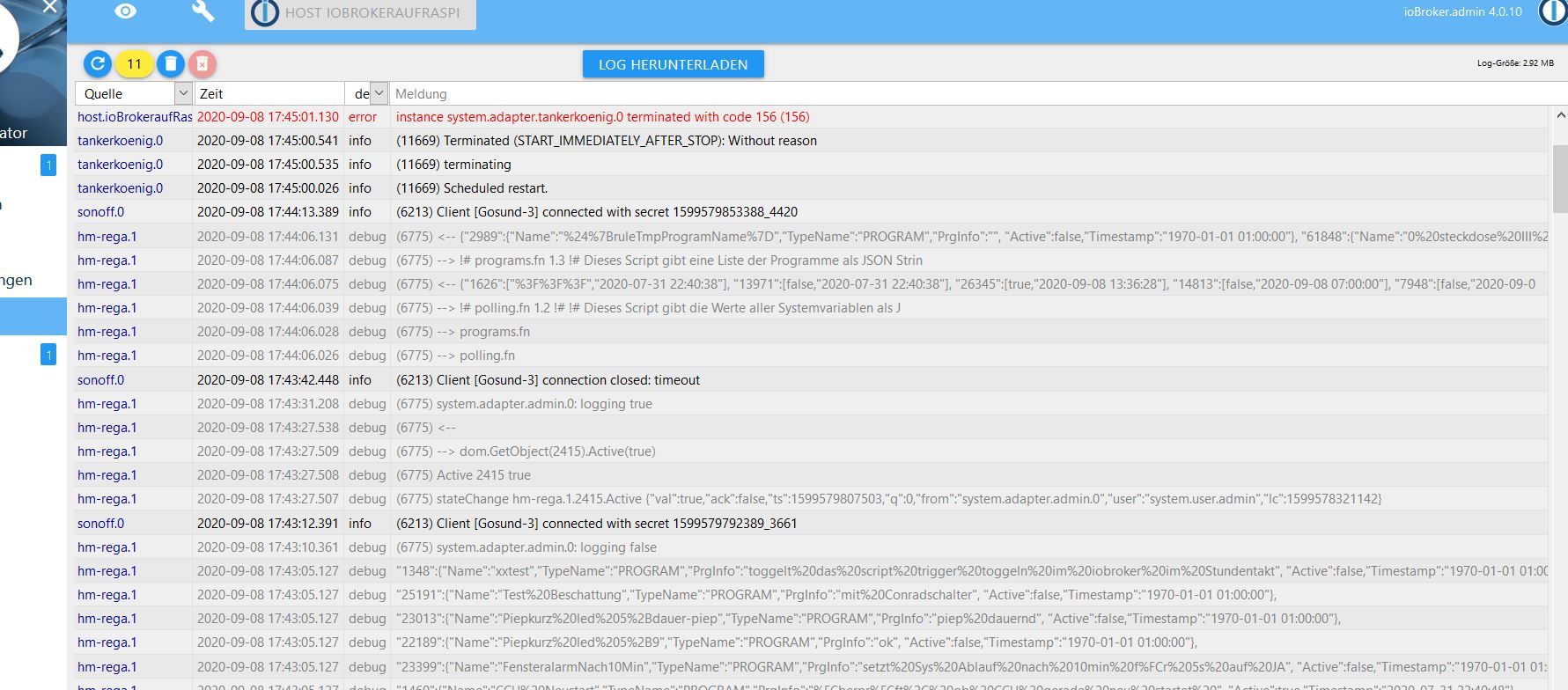Click the HOST IOBROKERAUFRASPI button

coord(360,13)
